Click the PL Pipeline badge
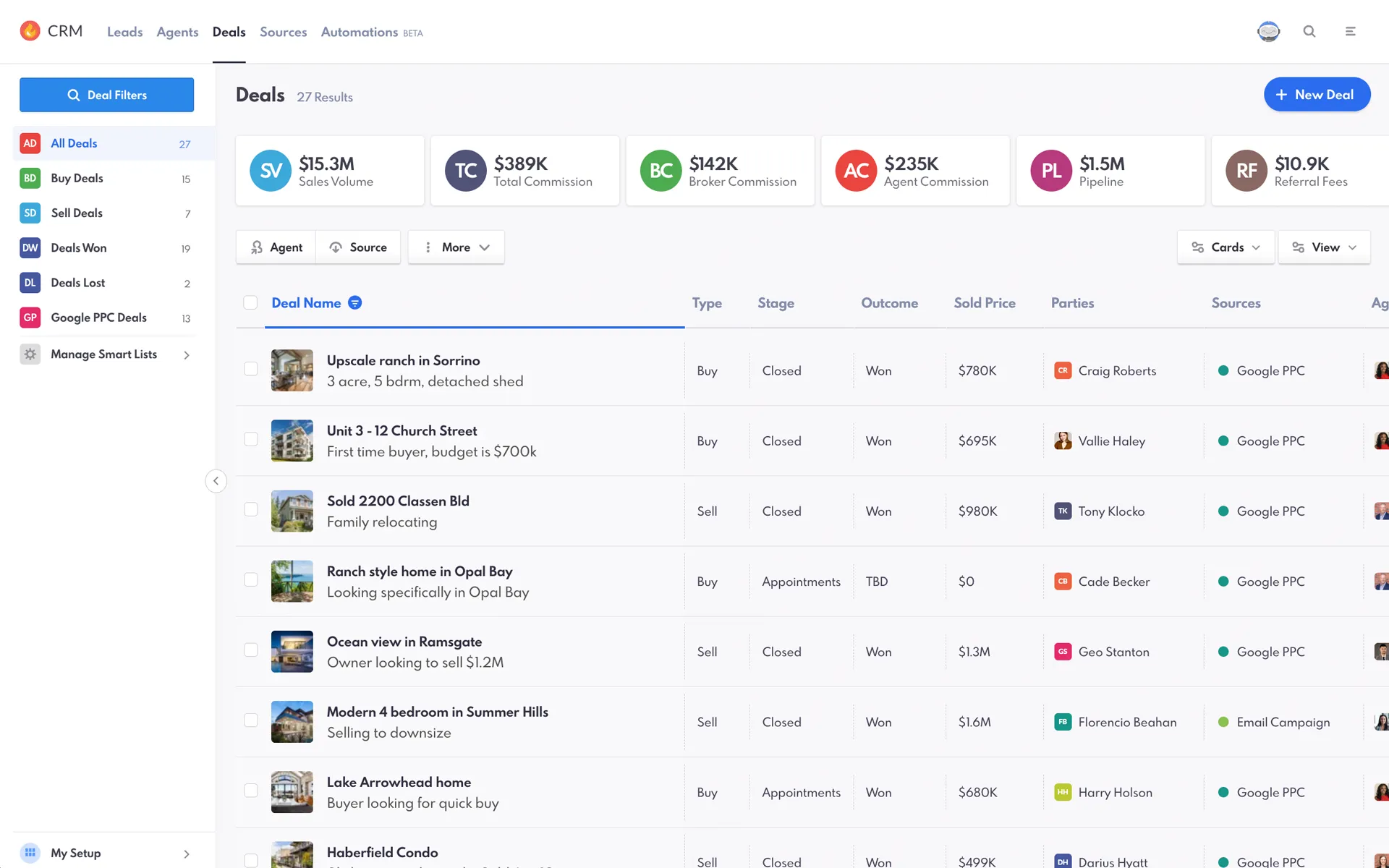 pyautogui.click(x=1051, y=171)
